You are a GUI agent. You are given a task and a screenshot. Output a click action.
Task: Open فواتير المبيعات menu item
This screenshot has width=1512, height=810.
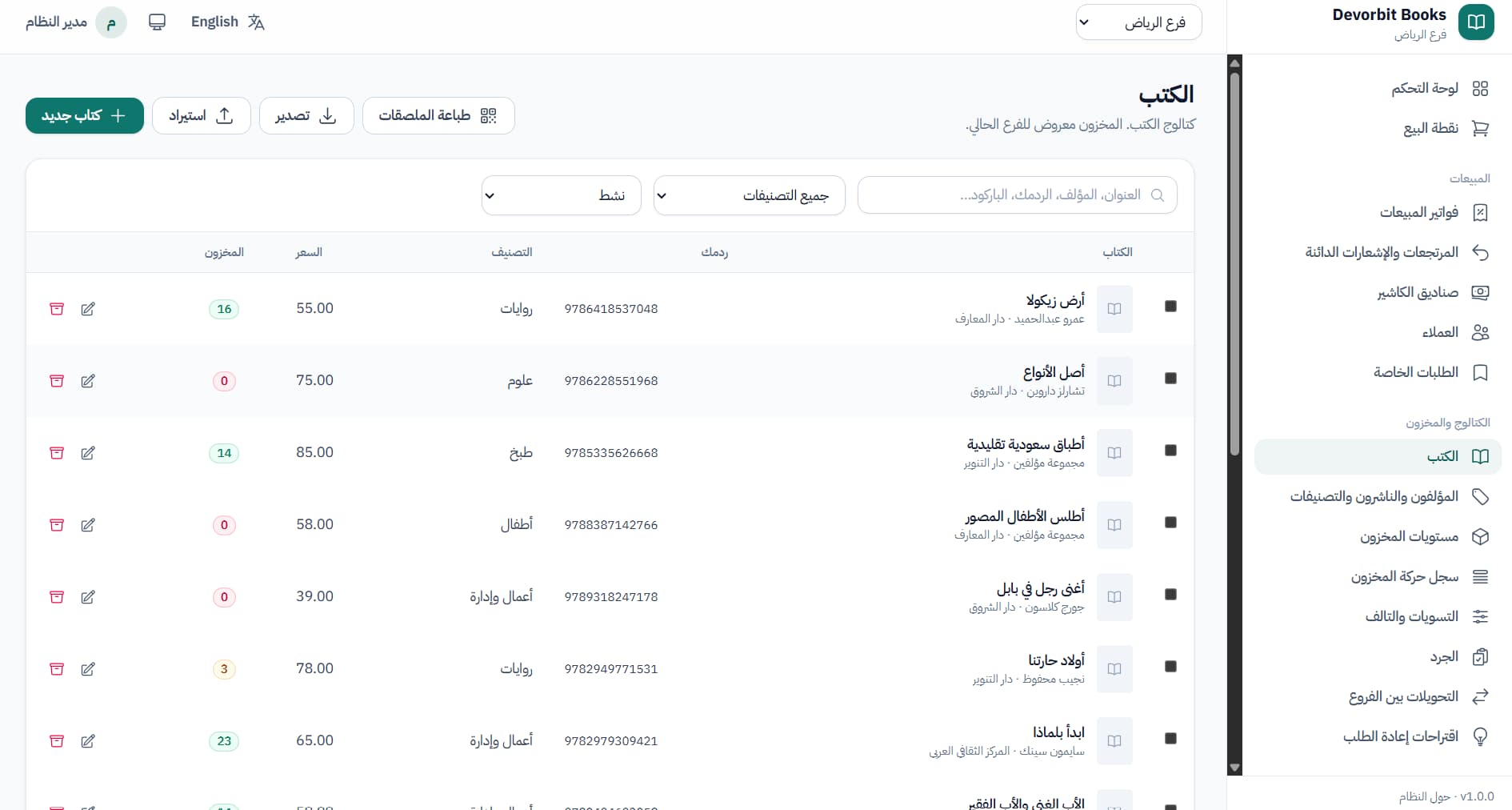point(1378,212)
